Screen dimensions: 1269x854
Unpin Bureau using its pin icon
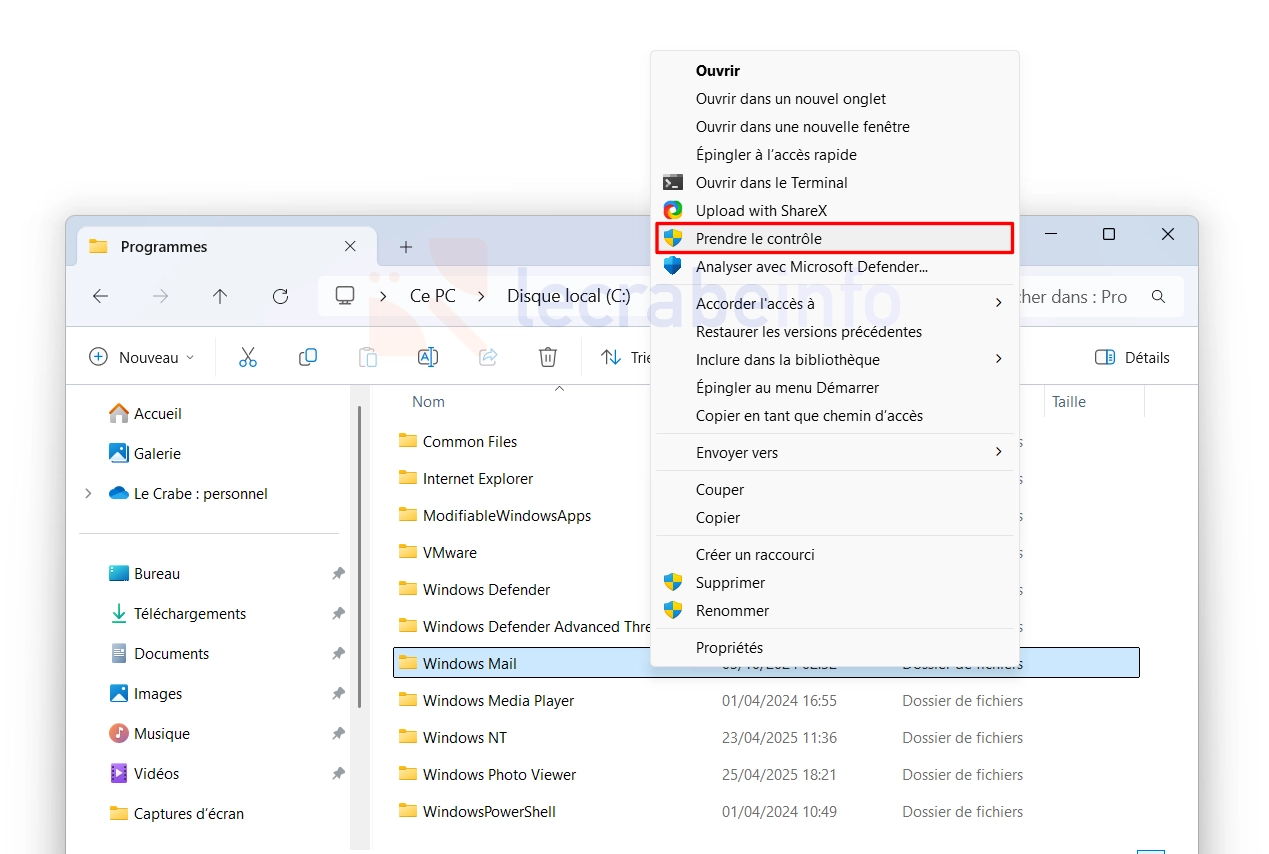click(x=338, y=574)
